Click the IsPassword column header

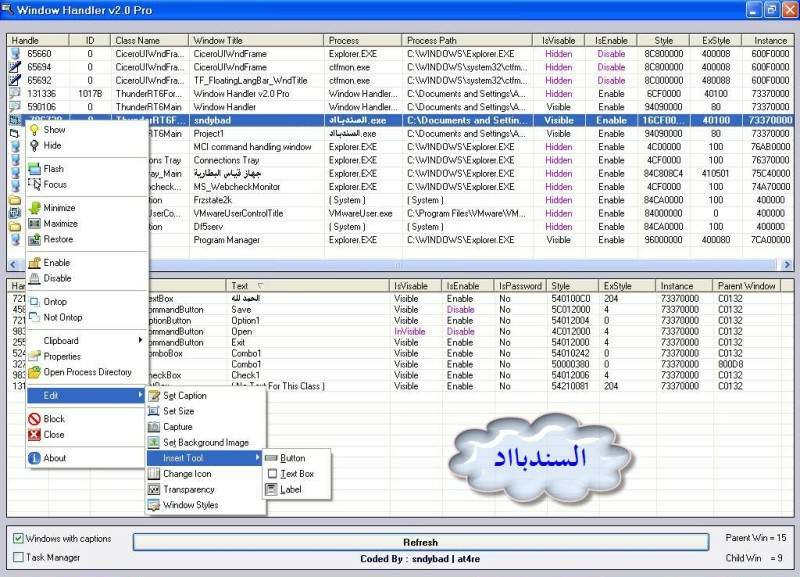coord(520,286)
